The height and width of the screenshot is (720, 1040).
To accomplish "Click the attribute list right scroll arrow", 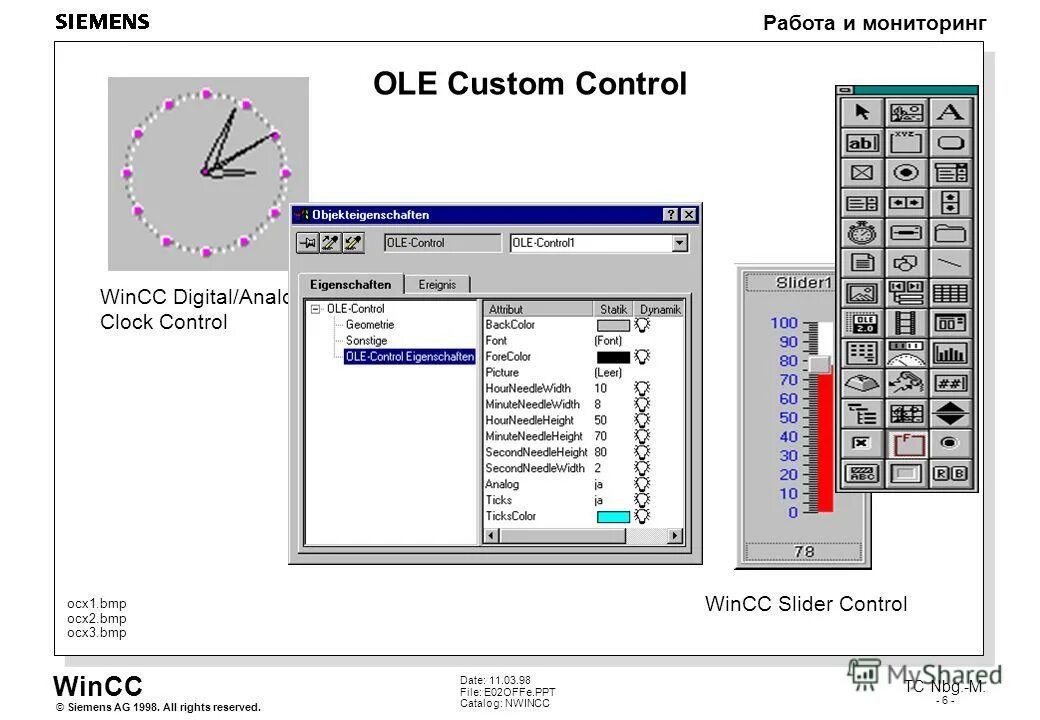I will [x=675, y=536].
